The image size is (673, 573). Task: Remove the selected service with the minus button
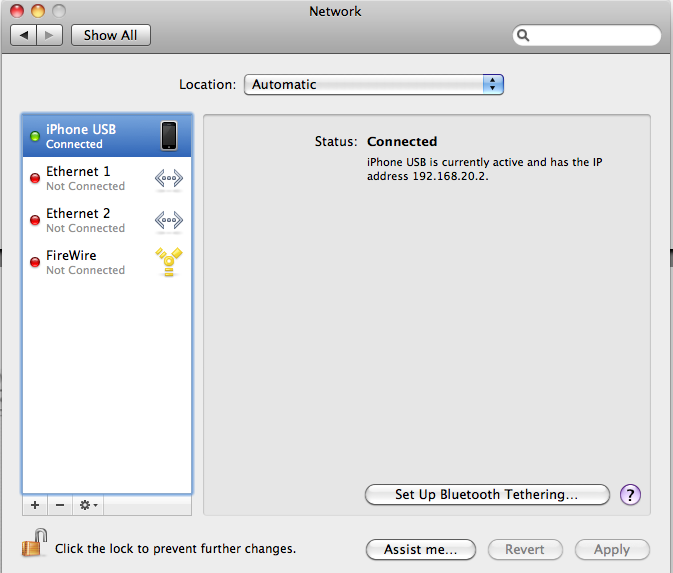click(x=60, y=505)
